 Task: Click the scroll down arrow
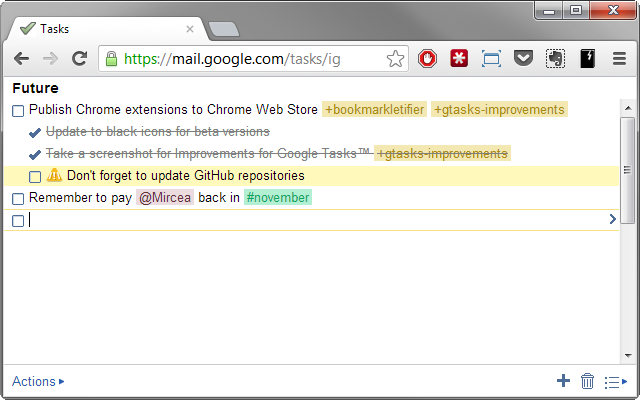click(628, 356)
